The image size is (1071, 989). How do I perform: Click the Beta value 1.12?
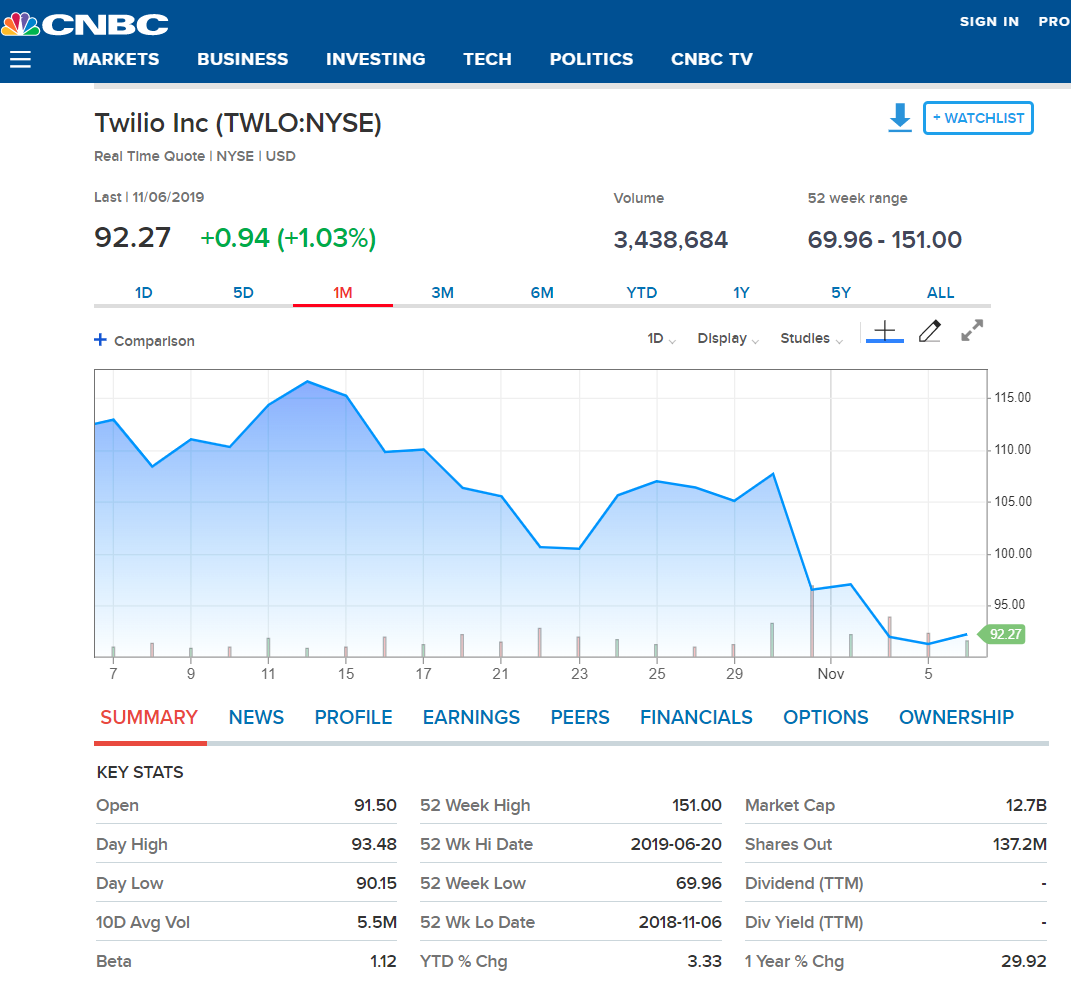(383, 961)
